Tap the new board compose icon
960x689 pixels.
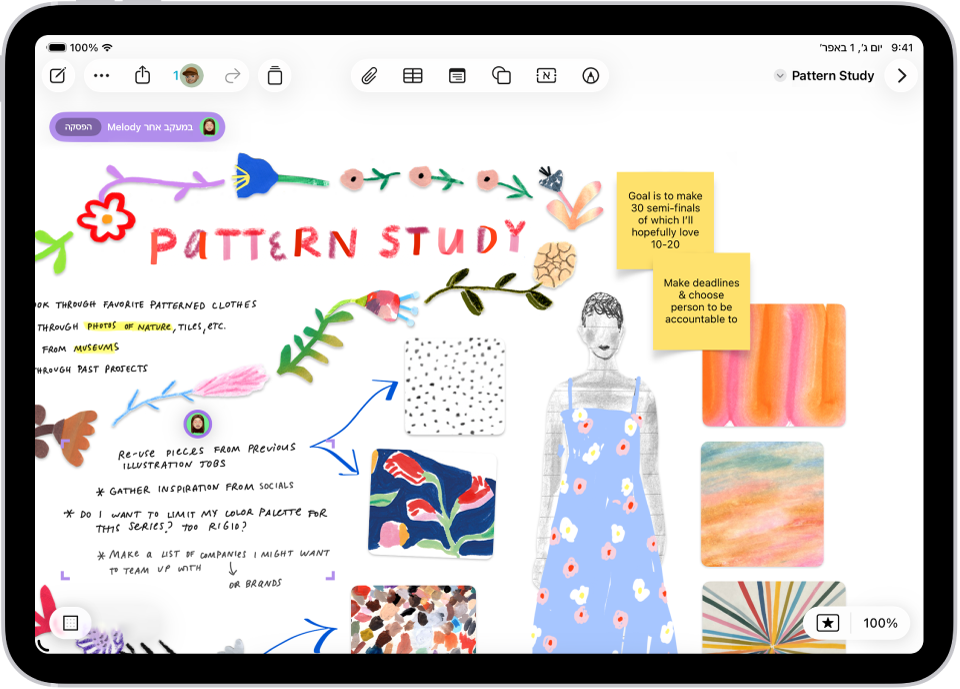click(58, 76)
